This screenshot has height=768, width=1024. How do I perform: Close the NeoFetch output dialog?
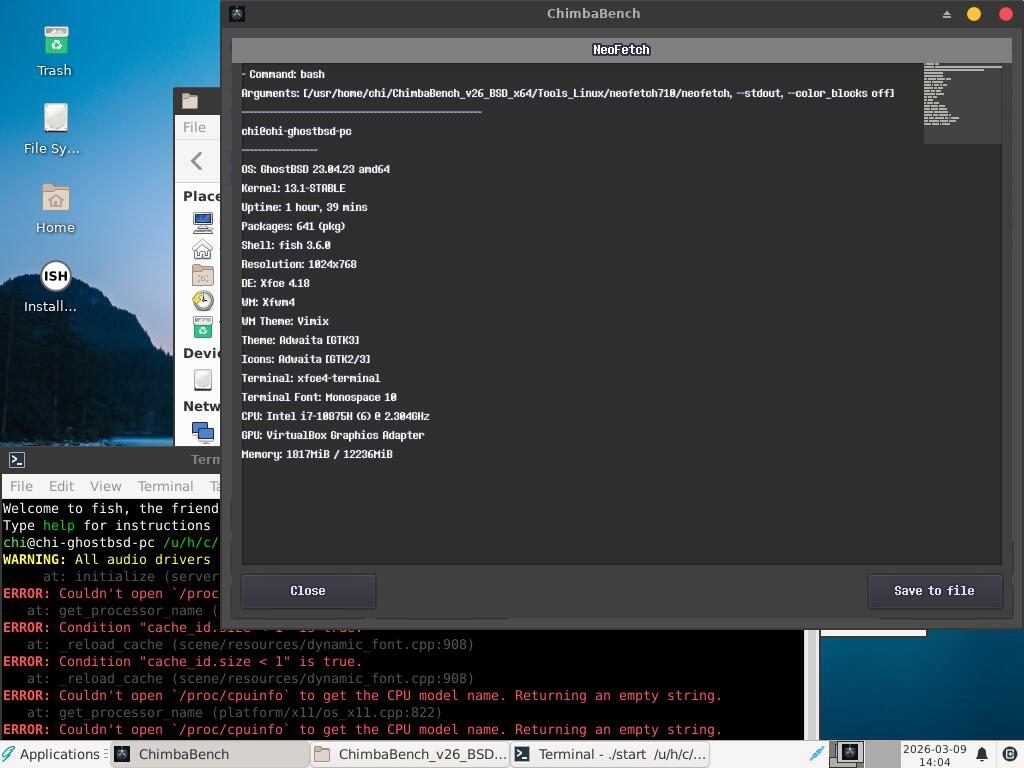[x=308, y=591]
